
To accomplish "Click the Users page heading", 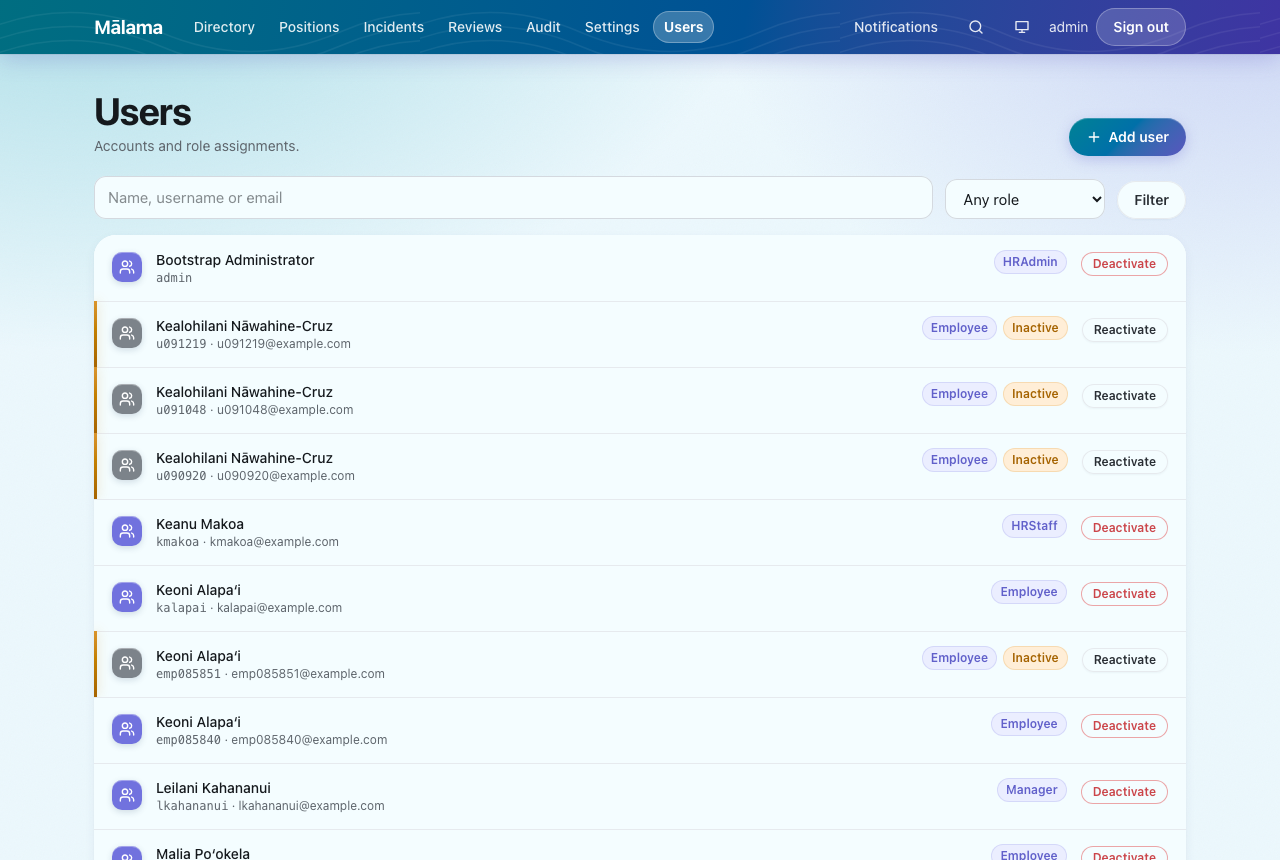I will tap(143, 112).
